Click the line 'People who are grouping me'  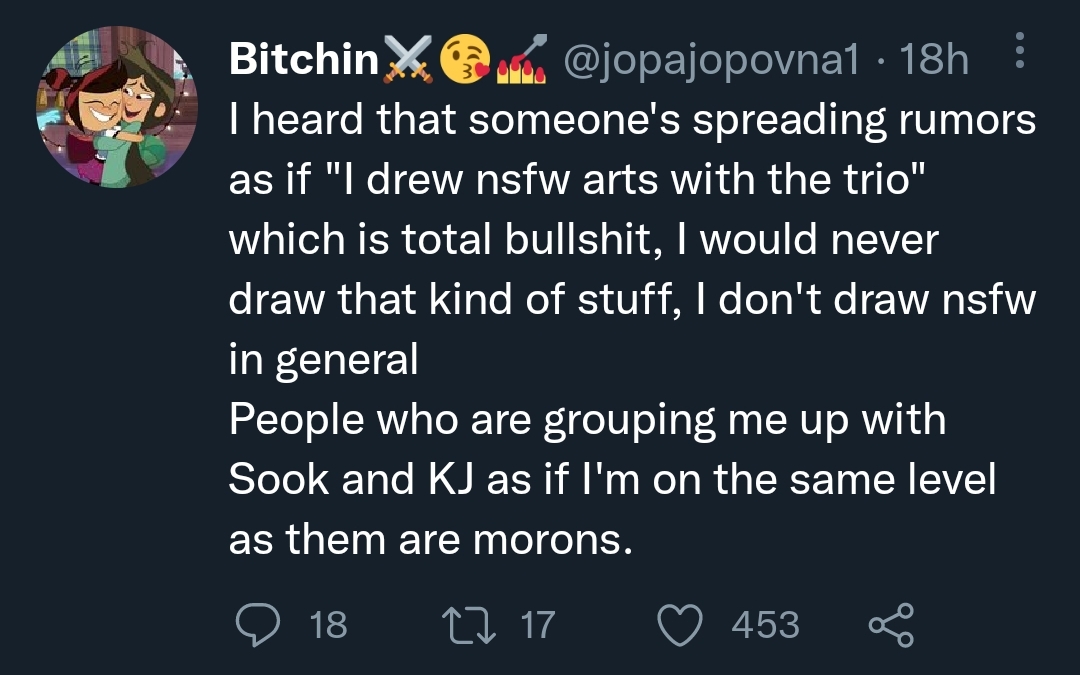588,419
